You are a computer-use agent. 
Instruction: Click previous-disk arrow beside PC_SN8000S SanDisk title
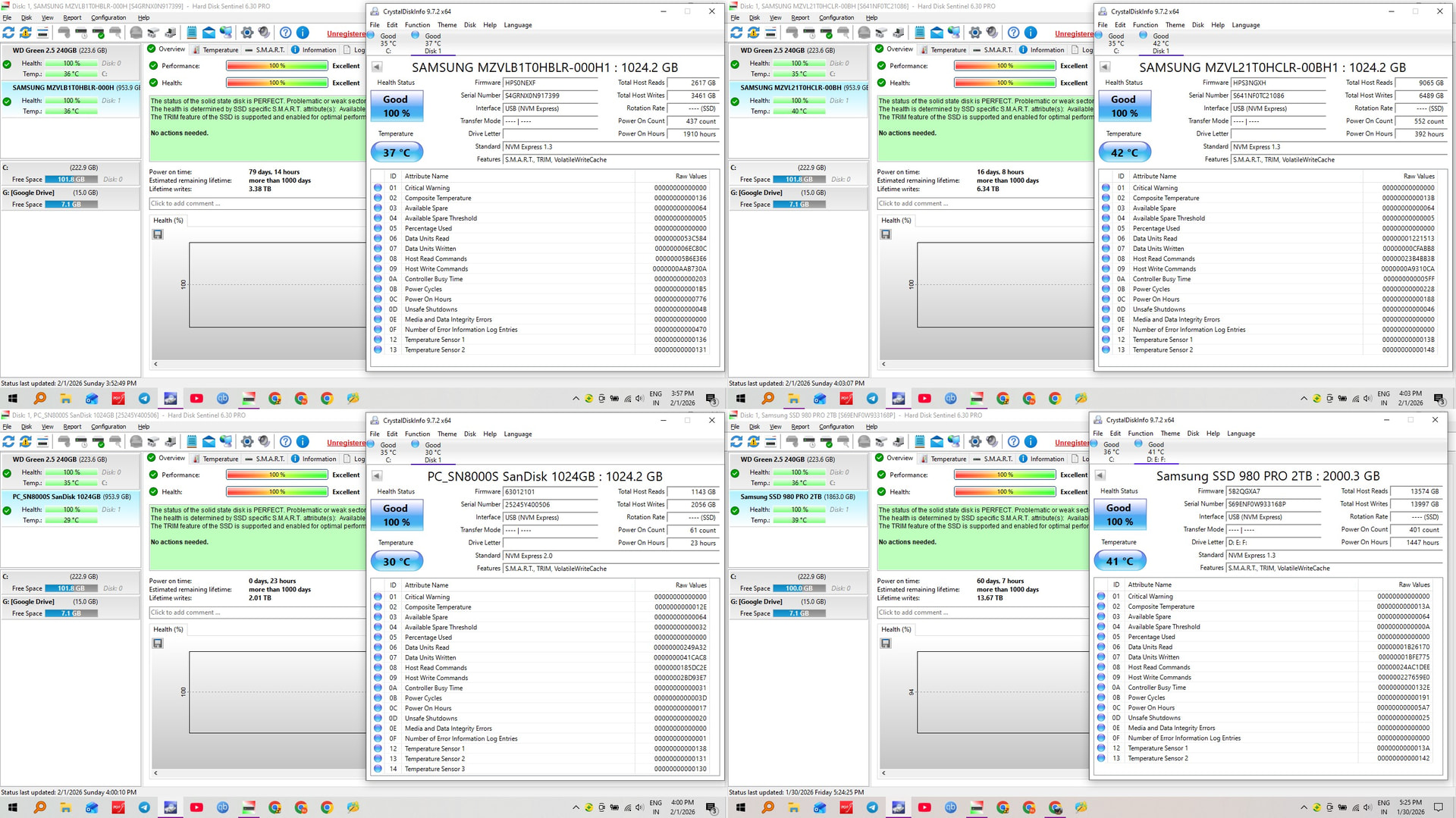(377, 476)
